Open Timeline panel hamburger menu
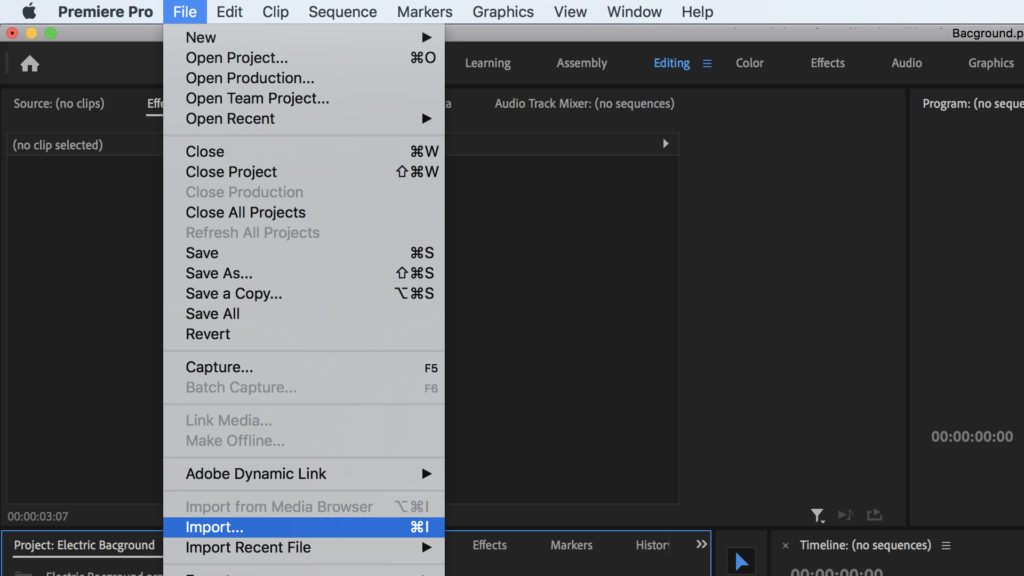 (946, 546)
